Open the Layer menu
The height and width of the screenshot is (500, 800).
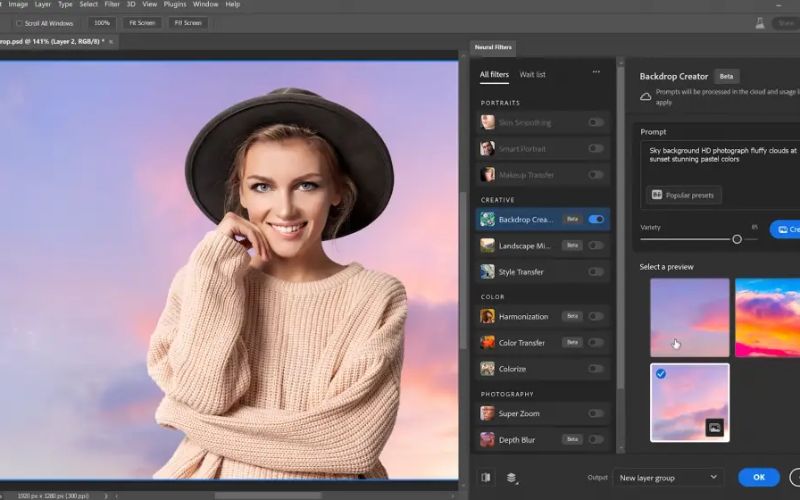point(43,4)
